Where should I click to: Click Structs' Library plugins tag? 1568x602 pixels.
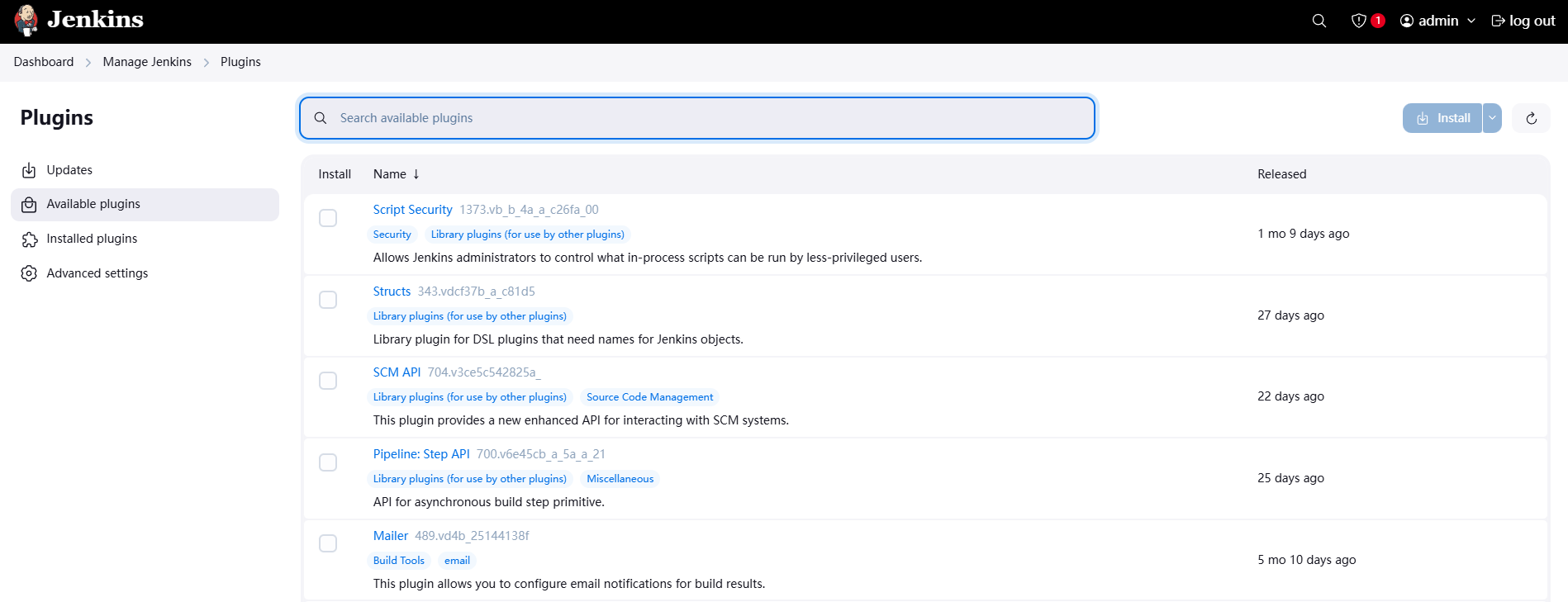[x=470, y=316]
